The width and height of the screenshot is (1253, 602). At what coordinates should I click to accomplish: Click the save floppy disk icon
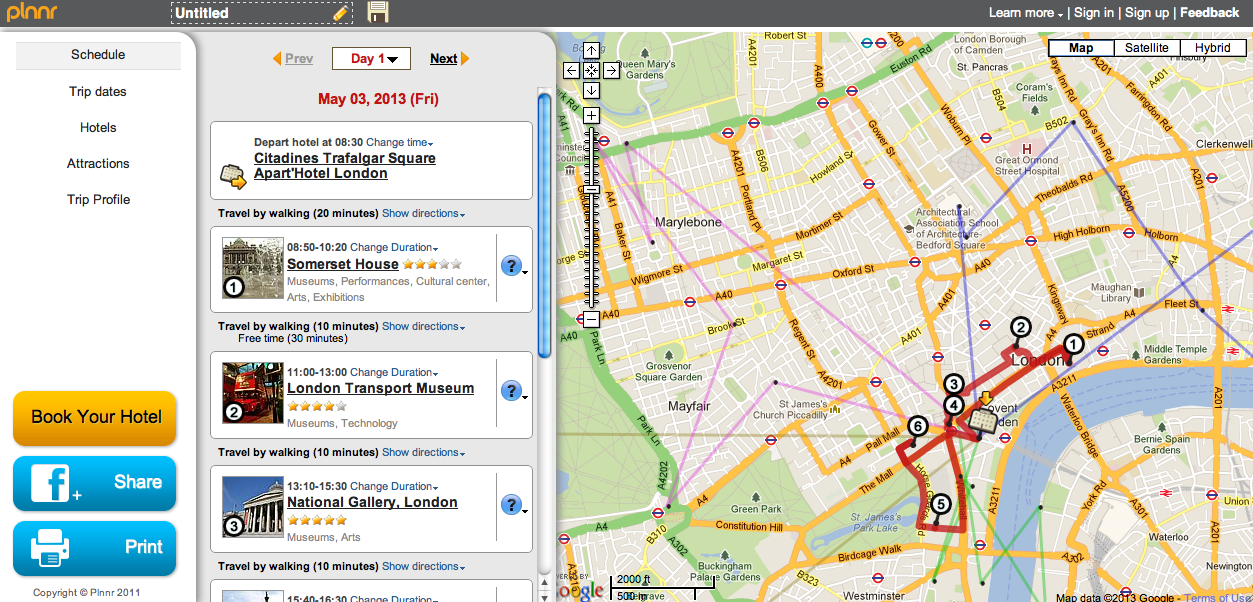pos(378,12)
